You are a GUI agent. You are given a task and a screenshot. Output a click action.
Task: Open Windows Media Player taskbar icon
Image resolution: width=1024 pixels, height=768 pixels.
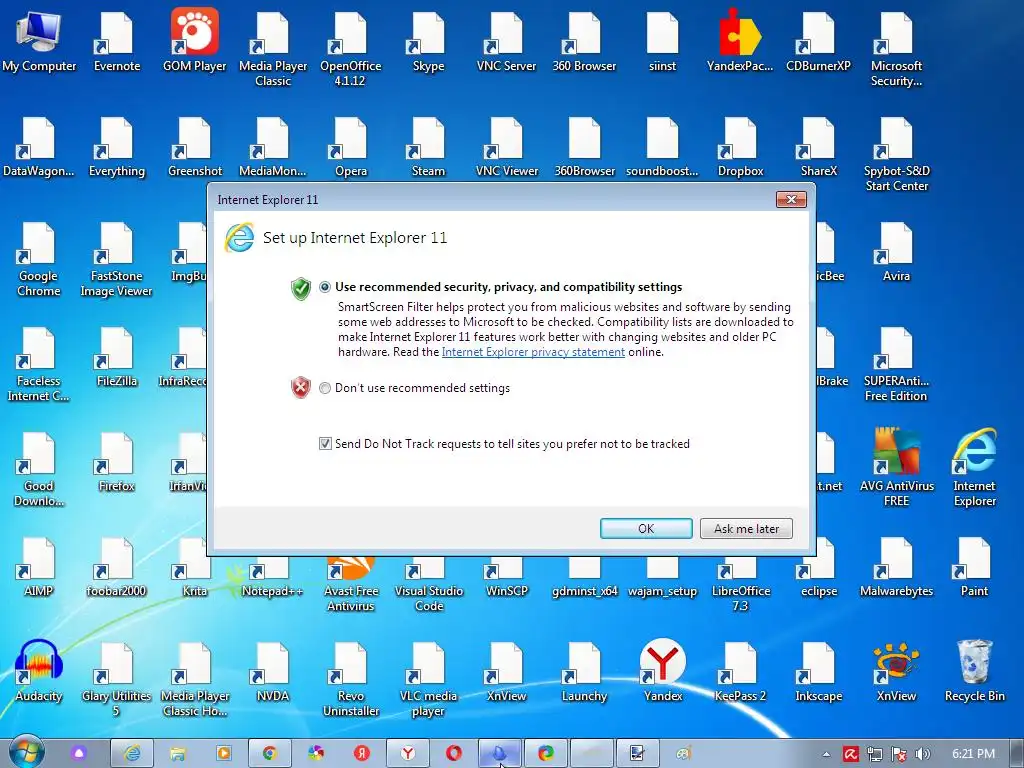coord(223,754)
